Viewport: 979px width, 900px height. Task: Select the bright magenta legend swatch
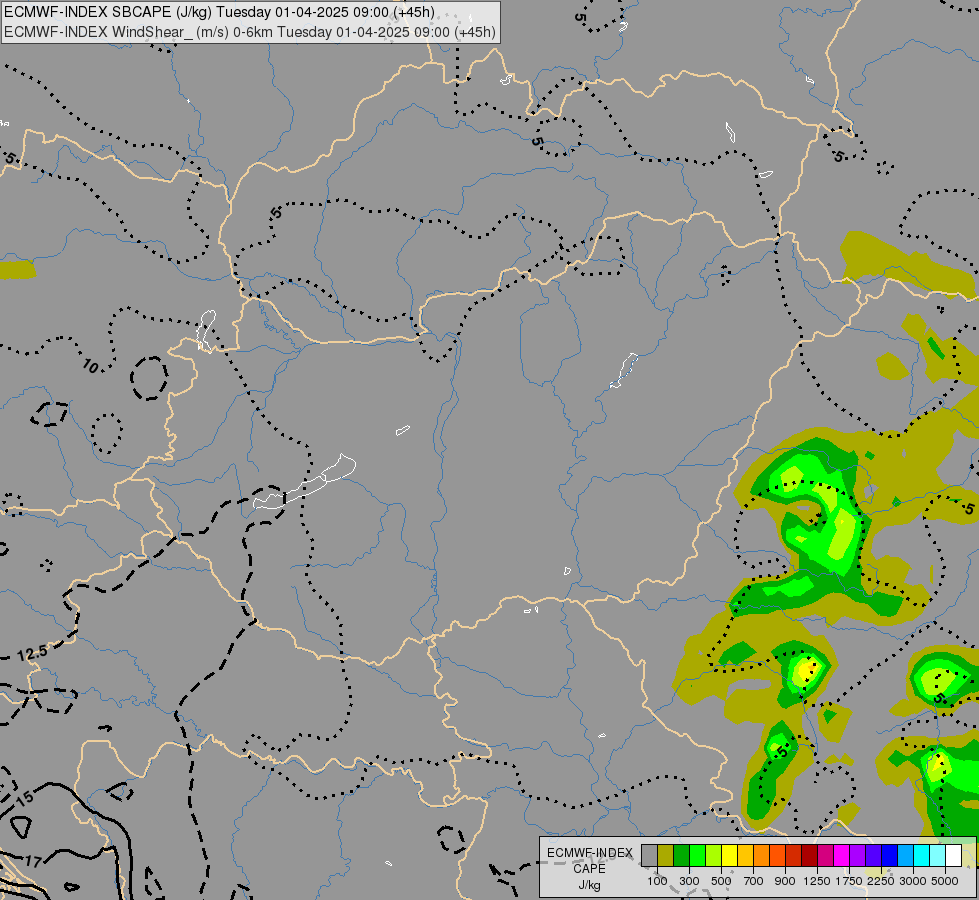[841, 855]
